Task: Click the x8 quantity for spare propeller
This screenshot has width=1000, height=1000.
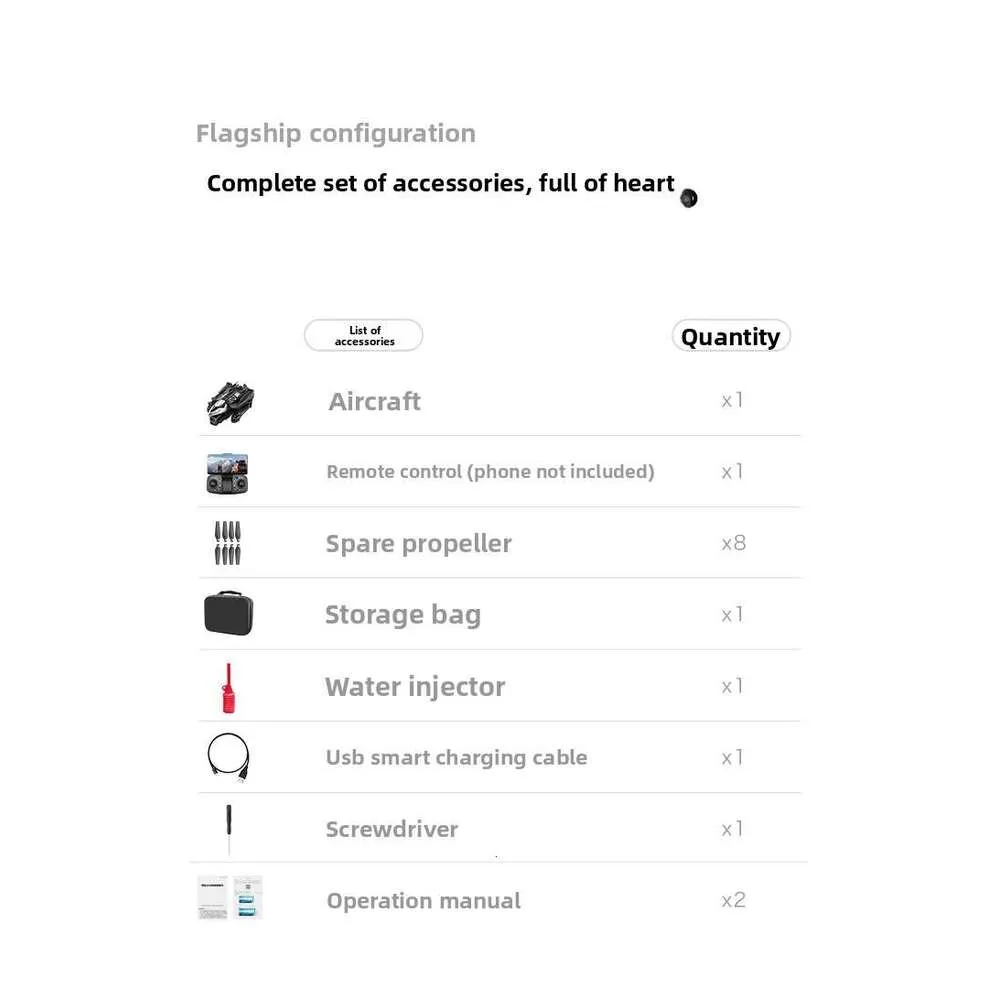Action: tap(734, 543)
